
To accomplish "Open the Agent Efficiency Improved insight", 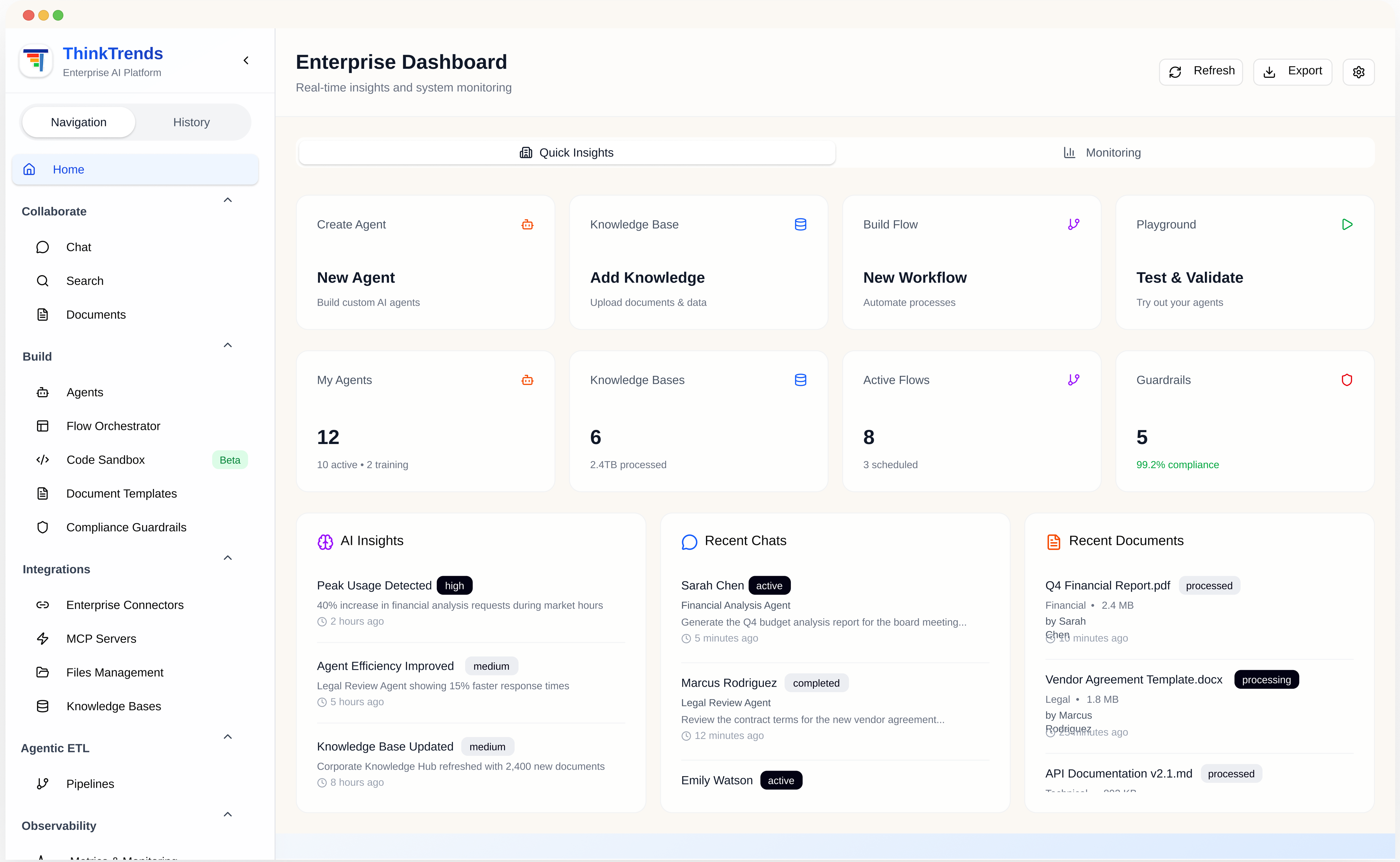I will pos(471,683).
